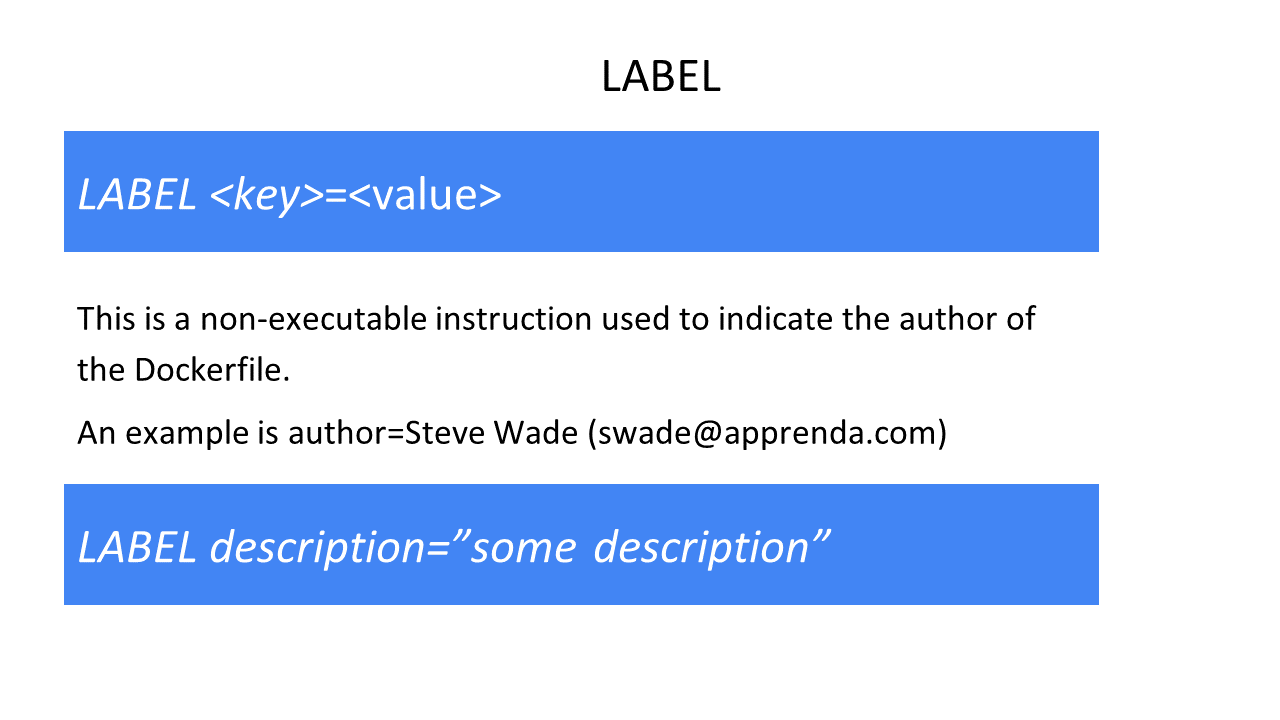The image size is (1280, 720).
Task: Click the italic word LABEL in syntax line
Action: (x=137, y=195)
